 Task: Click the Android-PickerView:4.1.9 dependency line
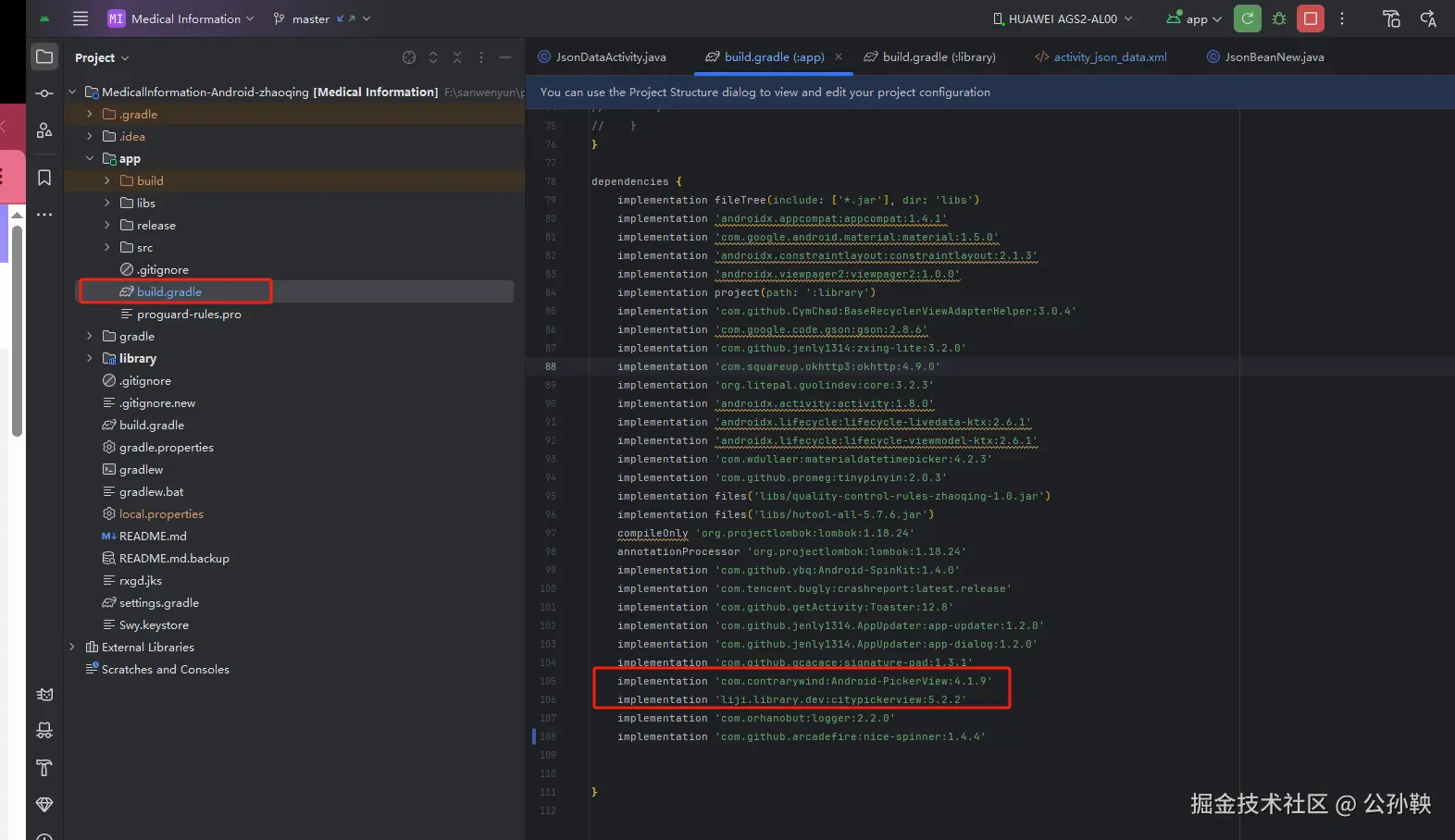(x=804, y=681)
